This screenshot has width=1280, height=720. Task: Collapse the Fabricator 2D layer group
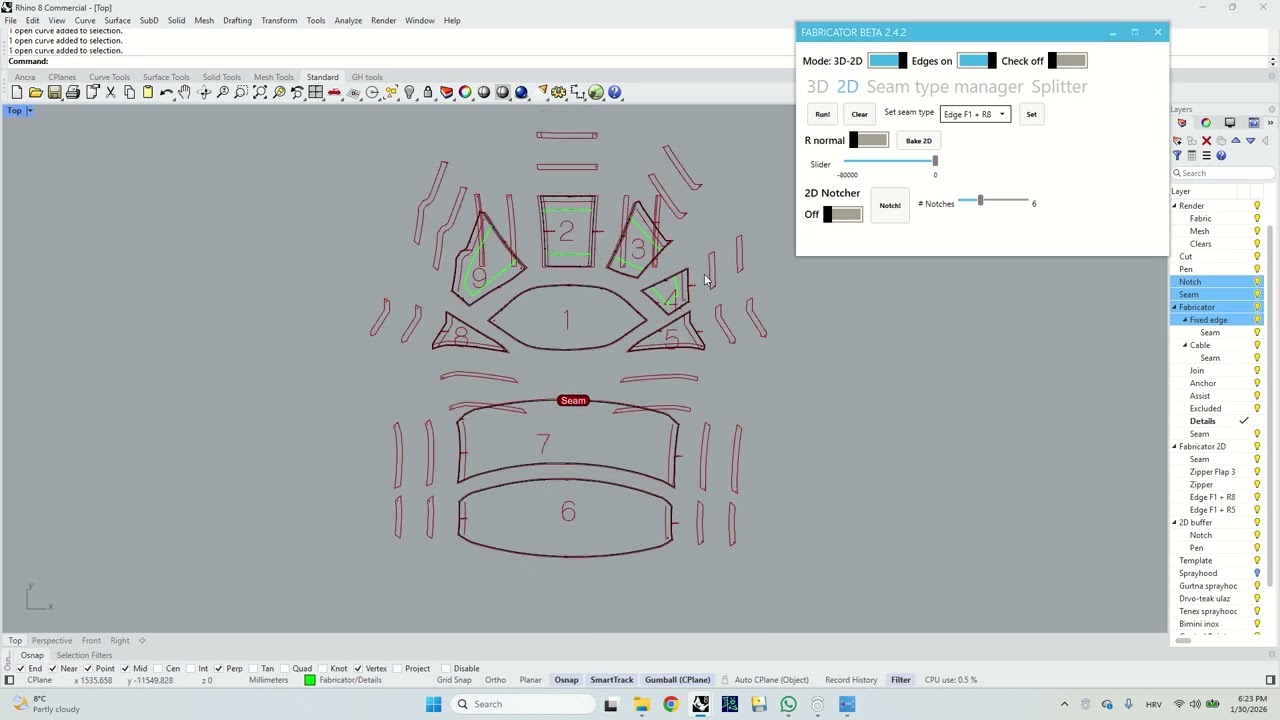coord(1175,446)
